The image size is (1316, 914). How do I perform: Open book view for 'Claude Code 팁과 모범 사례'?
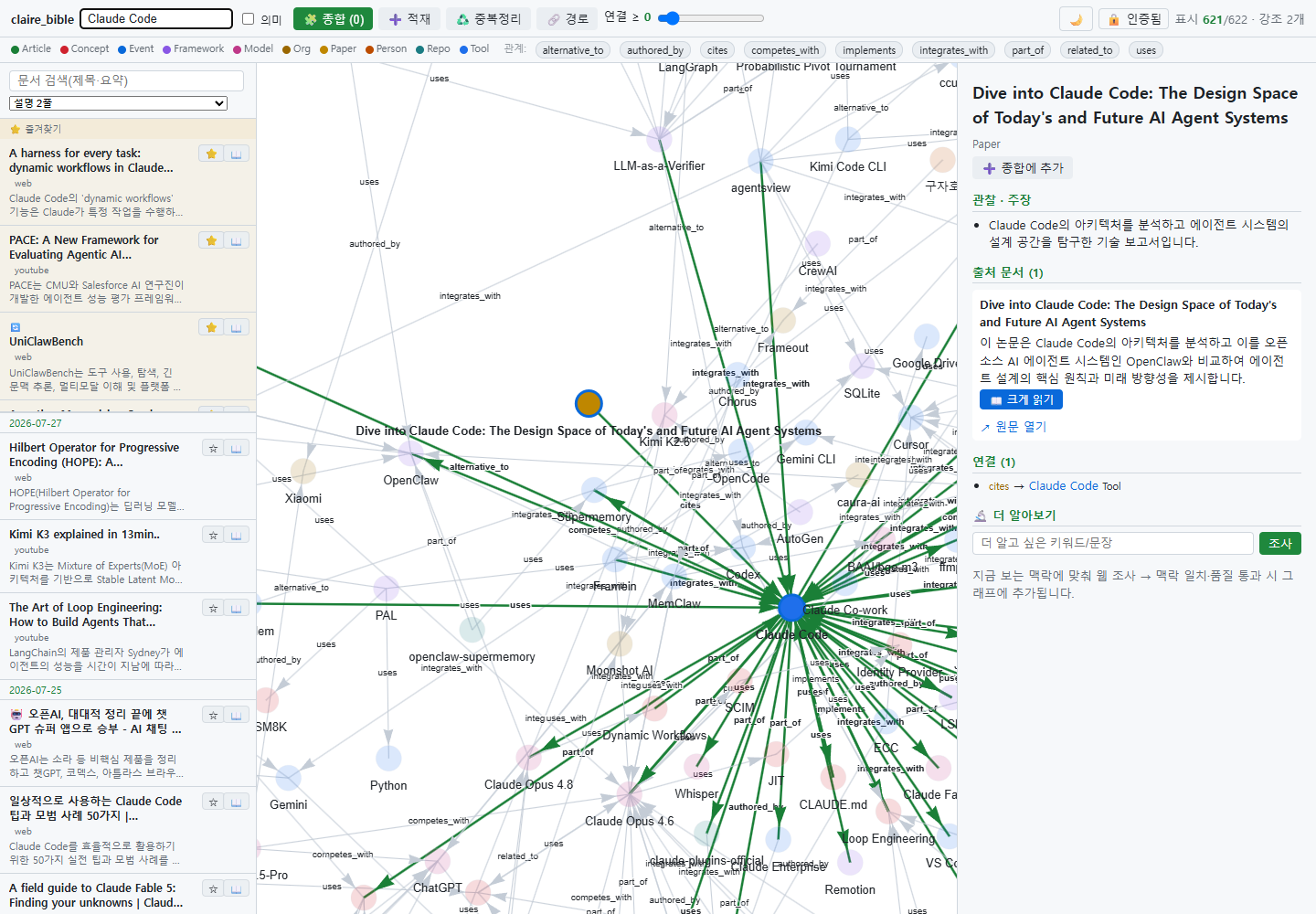pyautogui.click(x=238, y=802)
